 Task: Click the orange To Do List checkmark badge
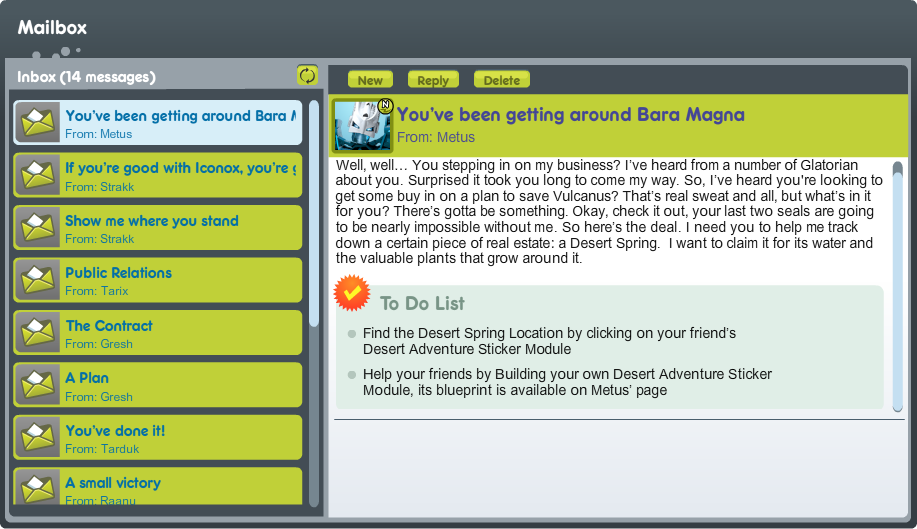coord(351,293)
